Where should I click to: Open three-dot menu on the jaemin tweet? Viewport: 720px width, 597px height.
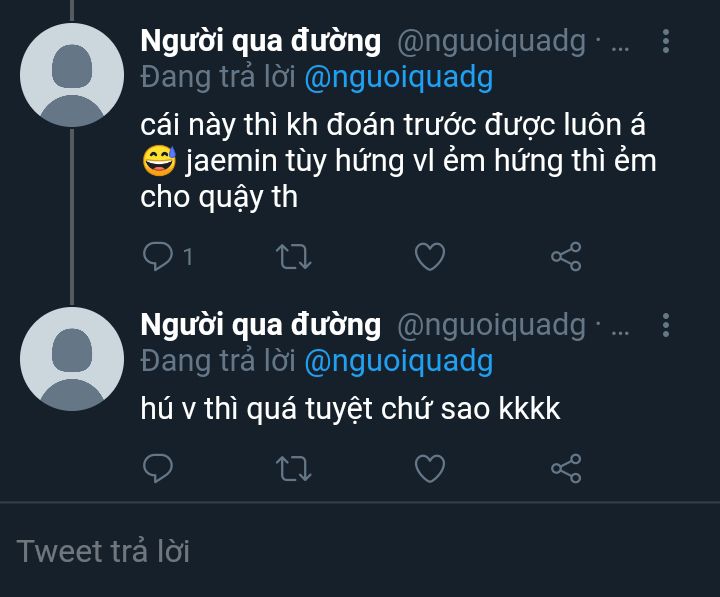click(667, 42)
